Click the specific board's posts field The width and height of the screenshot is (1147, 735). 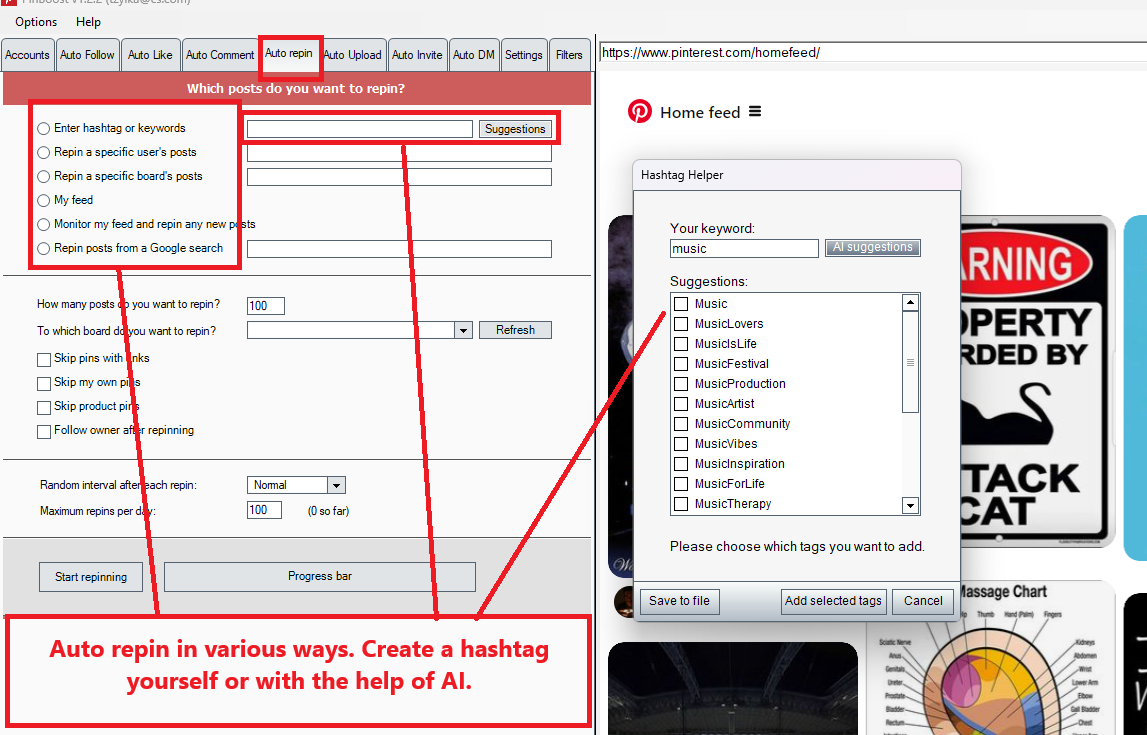click(399, 176)
